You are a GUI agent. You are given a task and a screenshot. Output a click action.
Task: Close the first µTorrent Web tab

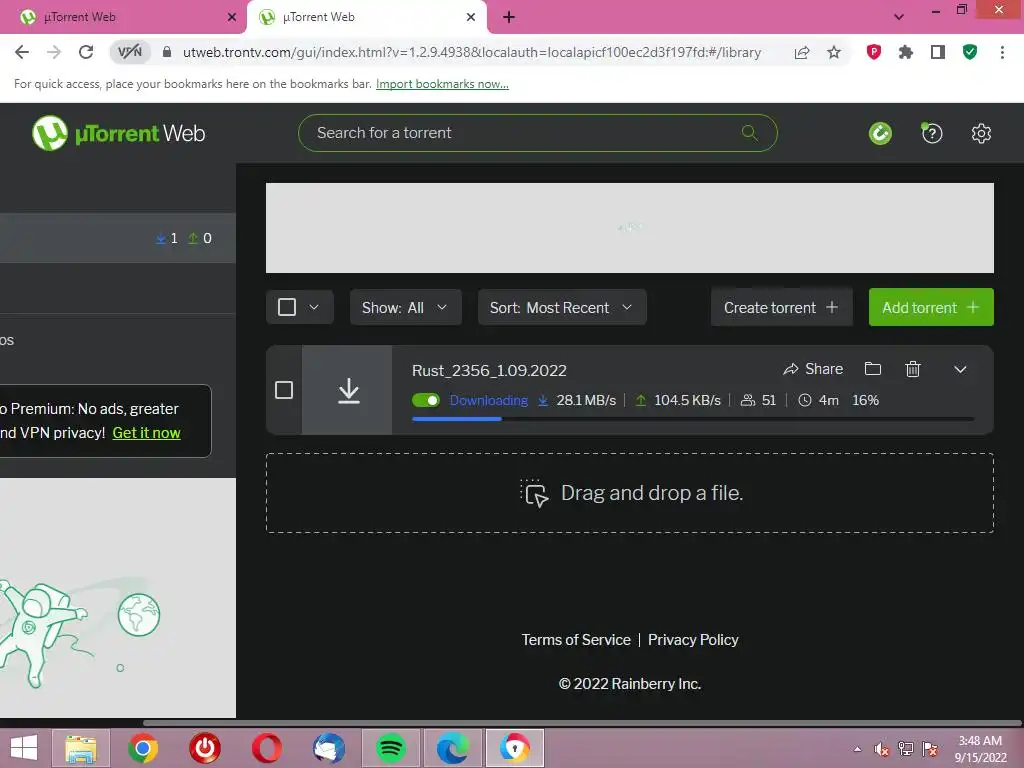[231, 18]
